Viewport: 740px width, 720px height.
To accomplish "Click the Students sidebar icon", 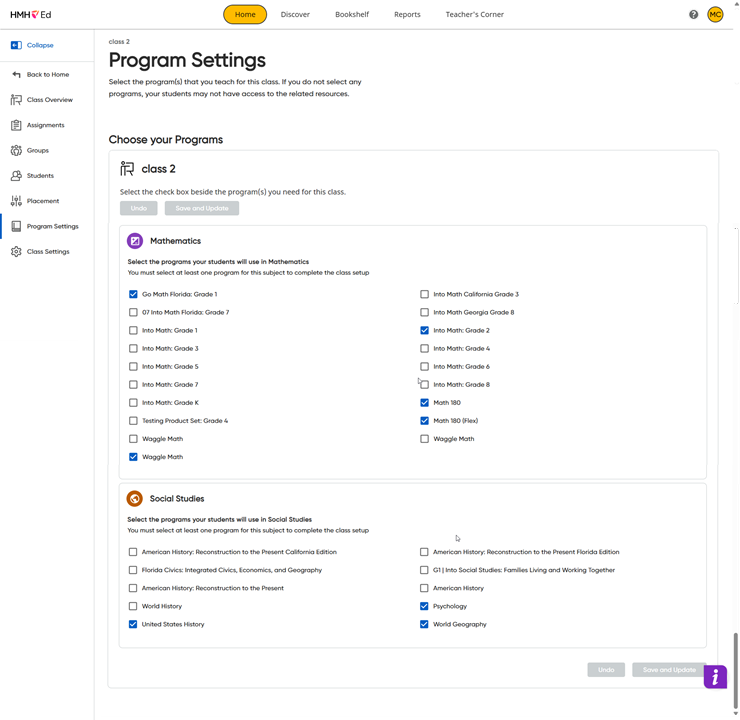I will point(16,176).
